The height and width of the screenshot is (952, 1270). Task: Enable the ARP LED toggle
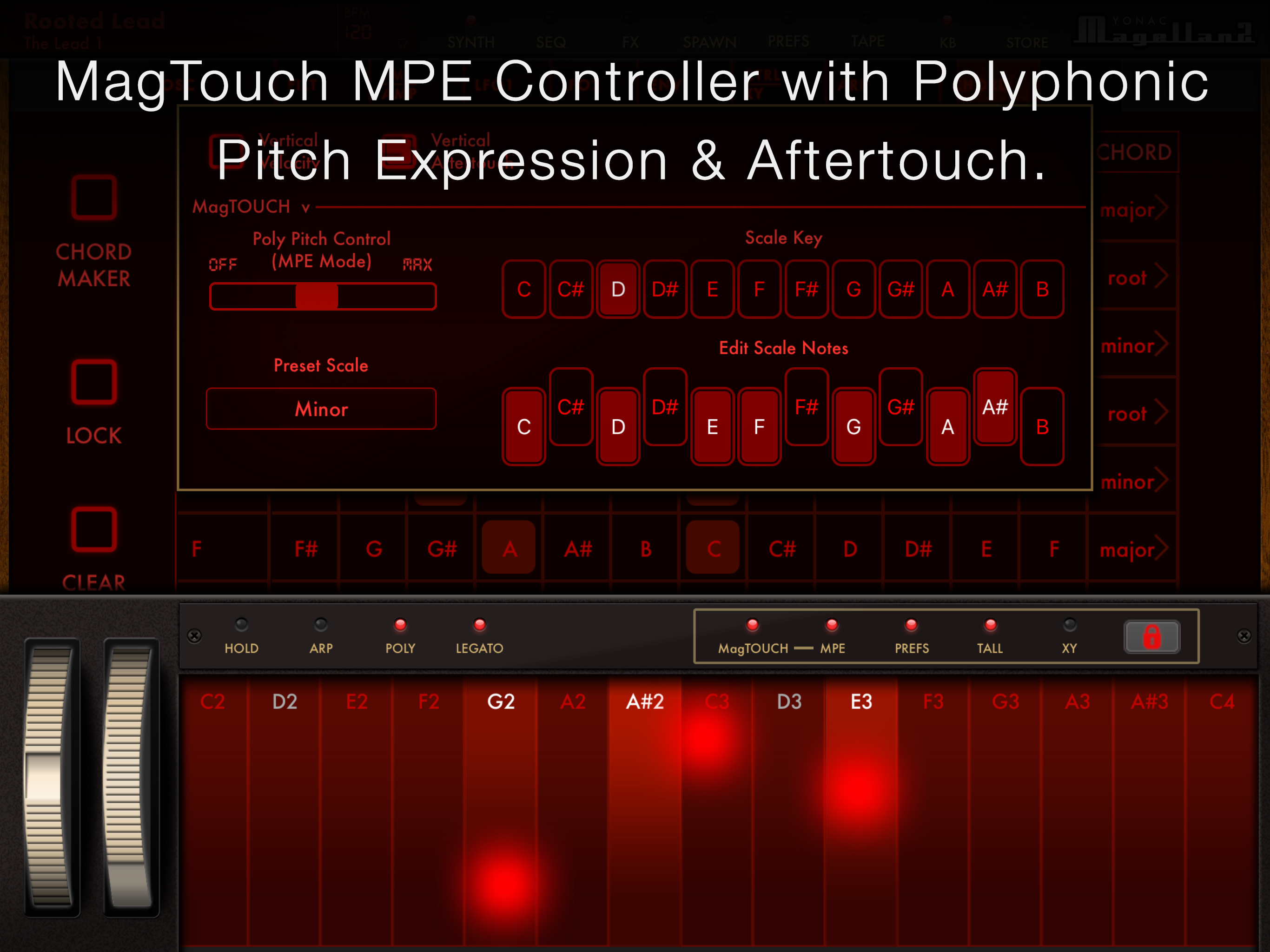click(x=320, y=625)
